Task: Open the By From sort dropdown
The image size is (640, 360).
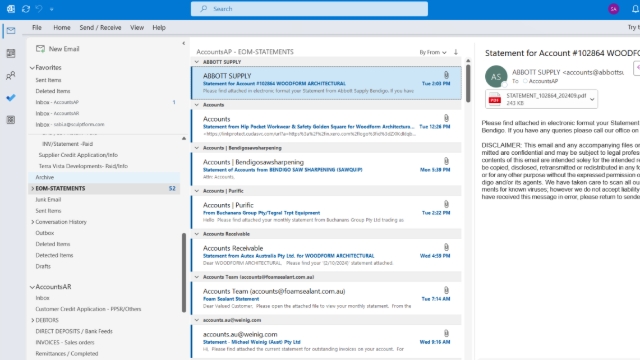Action: coord(433,52)
